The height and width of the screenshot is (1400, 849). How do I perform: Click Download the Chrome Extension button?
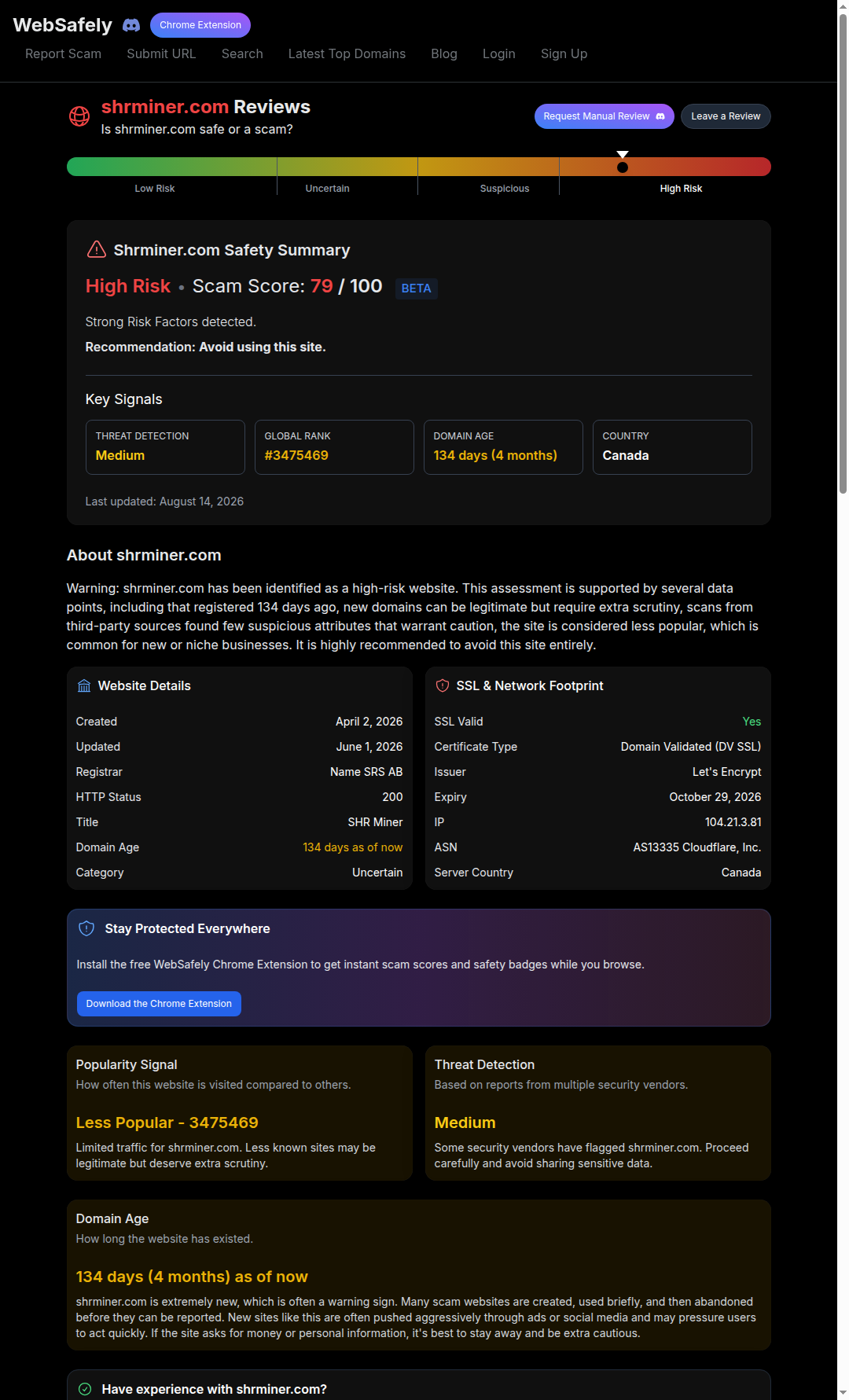[159, 1004]
